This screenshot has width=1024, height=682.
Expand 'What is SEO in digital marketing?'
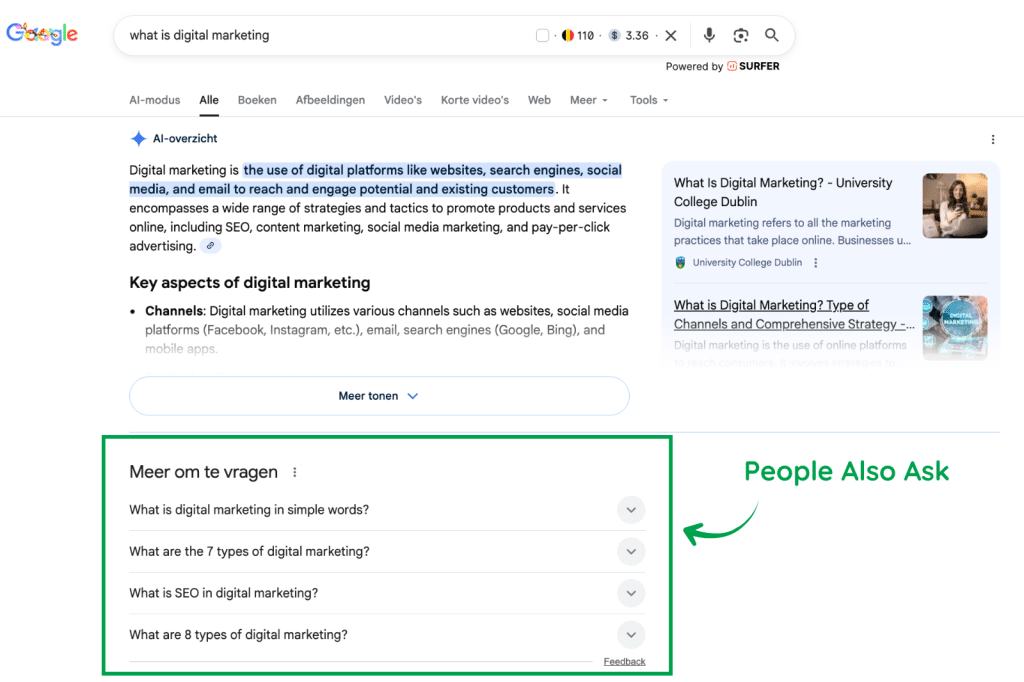click(x=630, y=593)
